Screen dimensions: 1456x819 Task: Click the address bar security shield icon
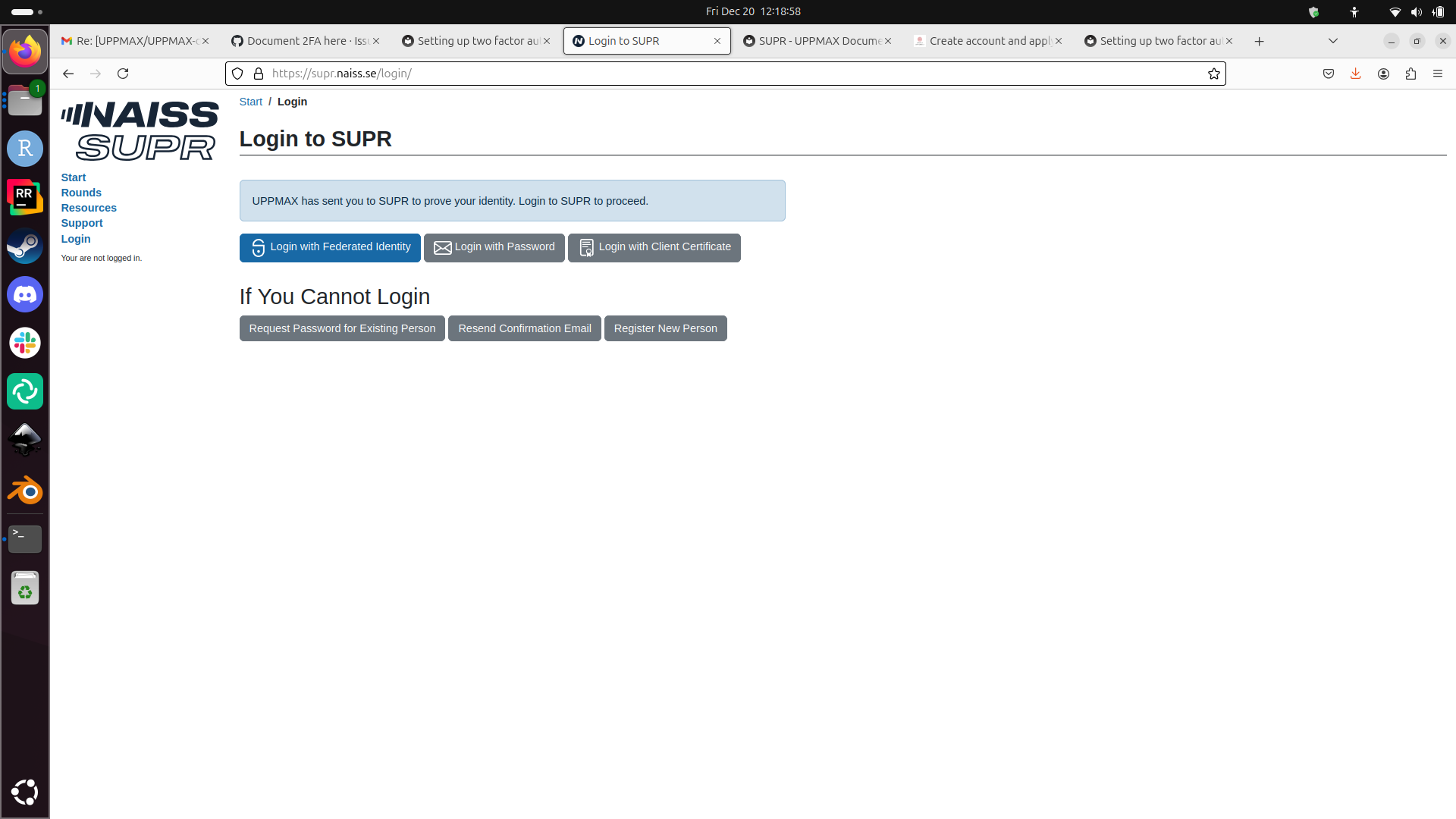point(237,73)
